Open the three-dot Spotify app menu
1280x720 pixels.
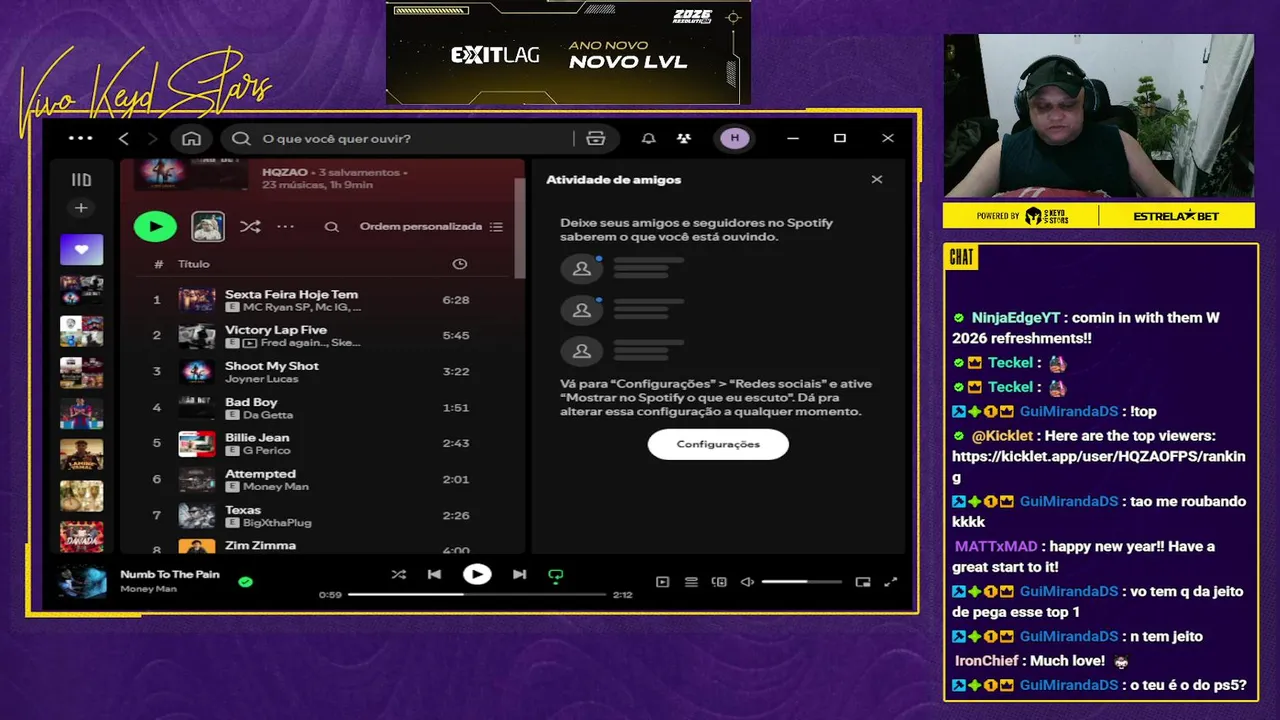coord(81,138)
